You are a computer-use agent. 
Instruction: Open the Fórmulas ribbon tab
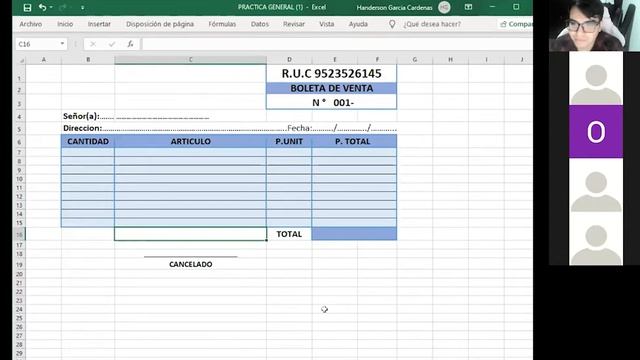click(x=222, y=24)
